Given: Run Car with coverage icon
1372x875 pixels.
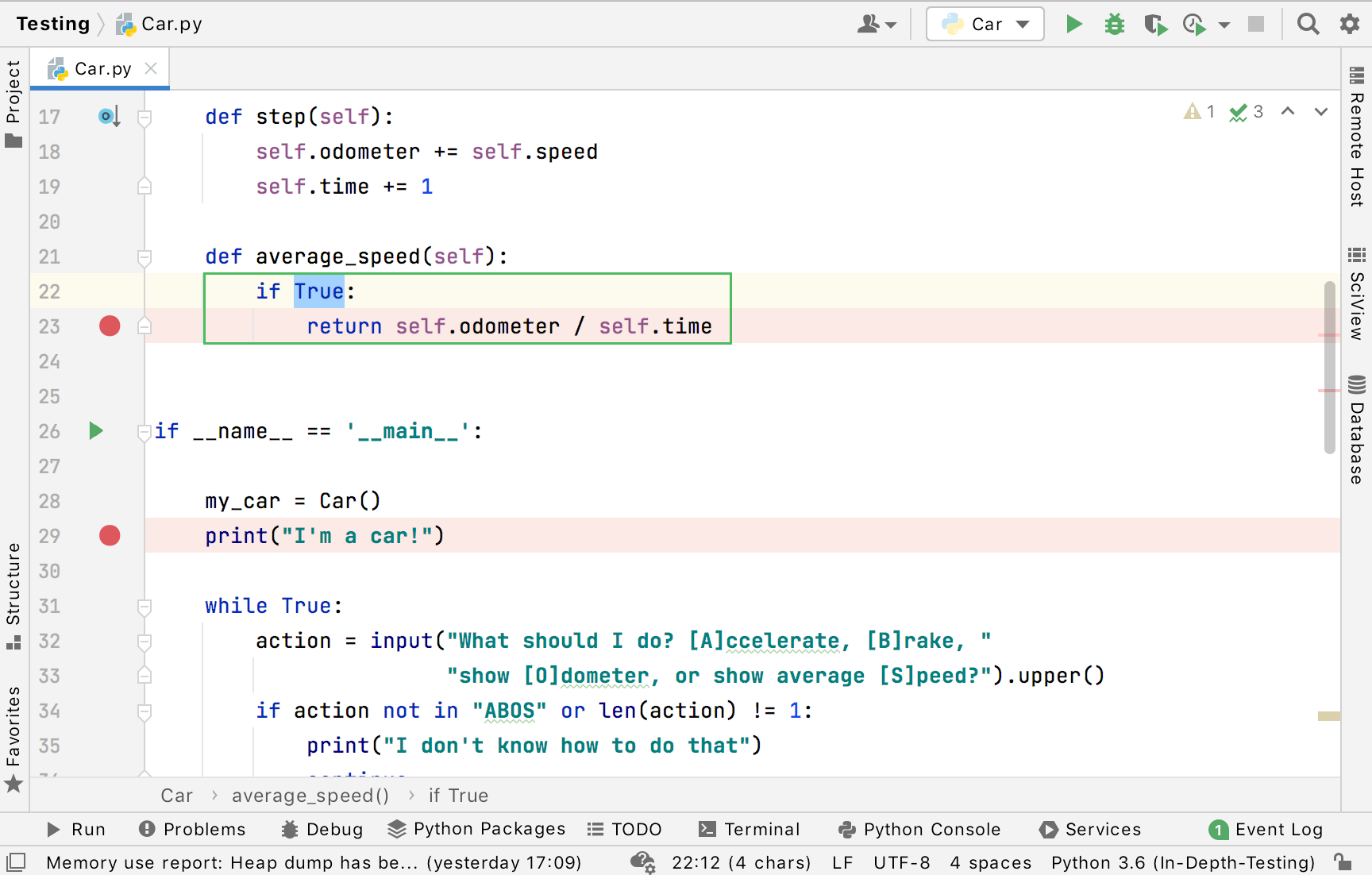Looking at the screenshot, I should point(1155,25).
